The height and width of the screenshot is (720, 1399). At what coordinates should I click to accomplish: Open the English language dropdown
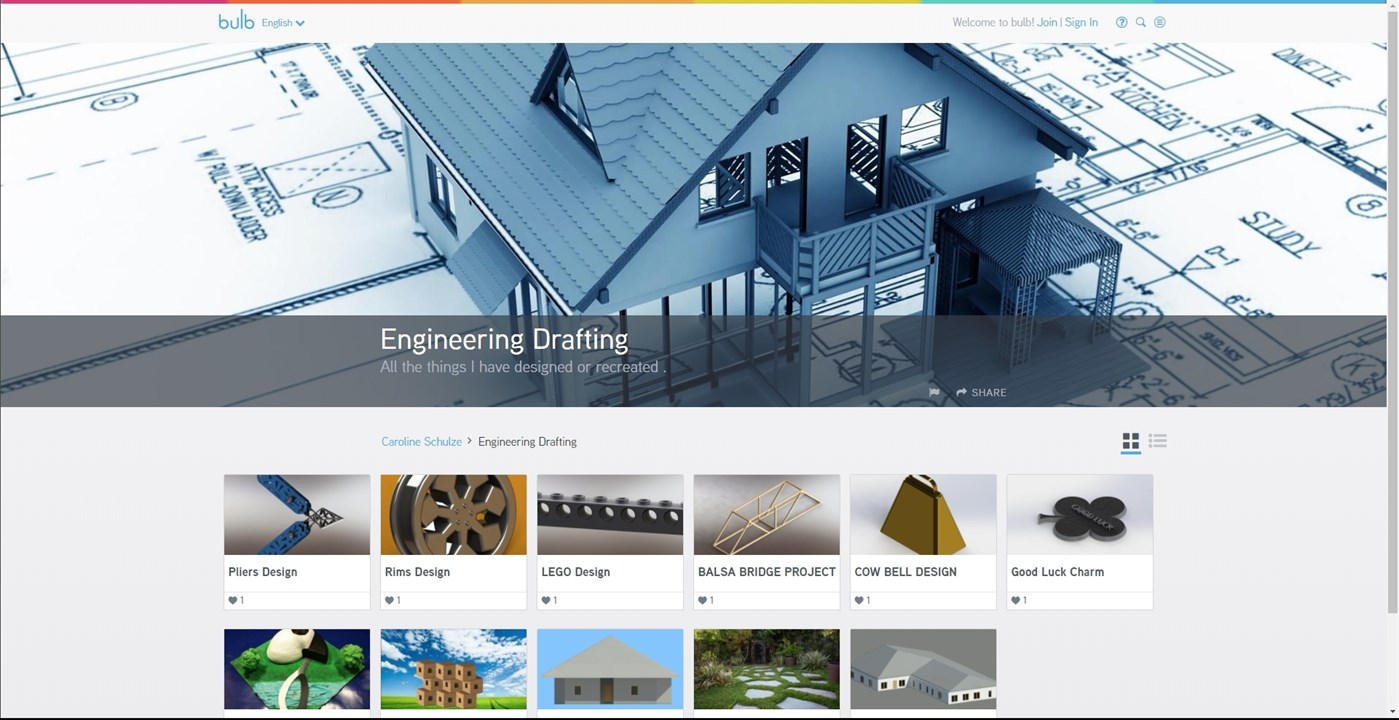click(283, 23)
